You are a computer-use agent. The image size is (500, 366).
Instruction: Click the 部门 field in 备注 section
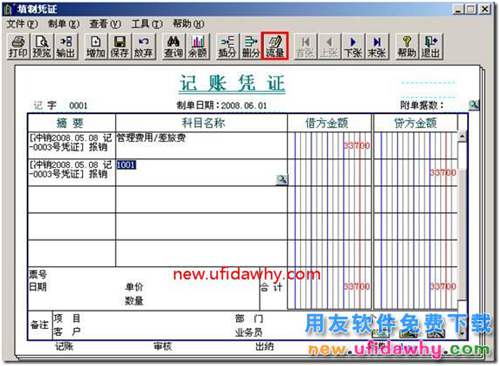[x=249, y=318]
